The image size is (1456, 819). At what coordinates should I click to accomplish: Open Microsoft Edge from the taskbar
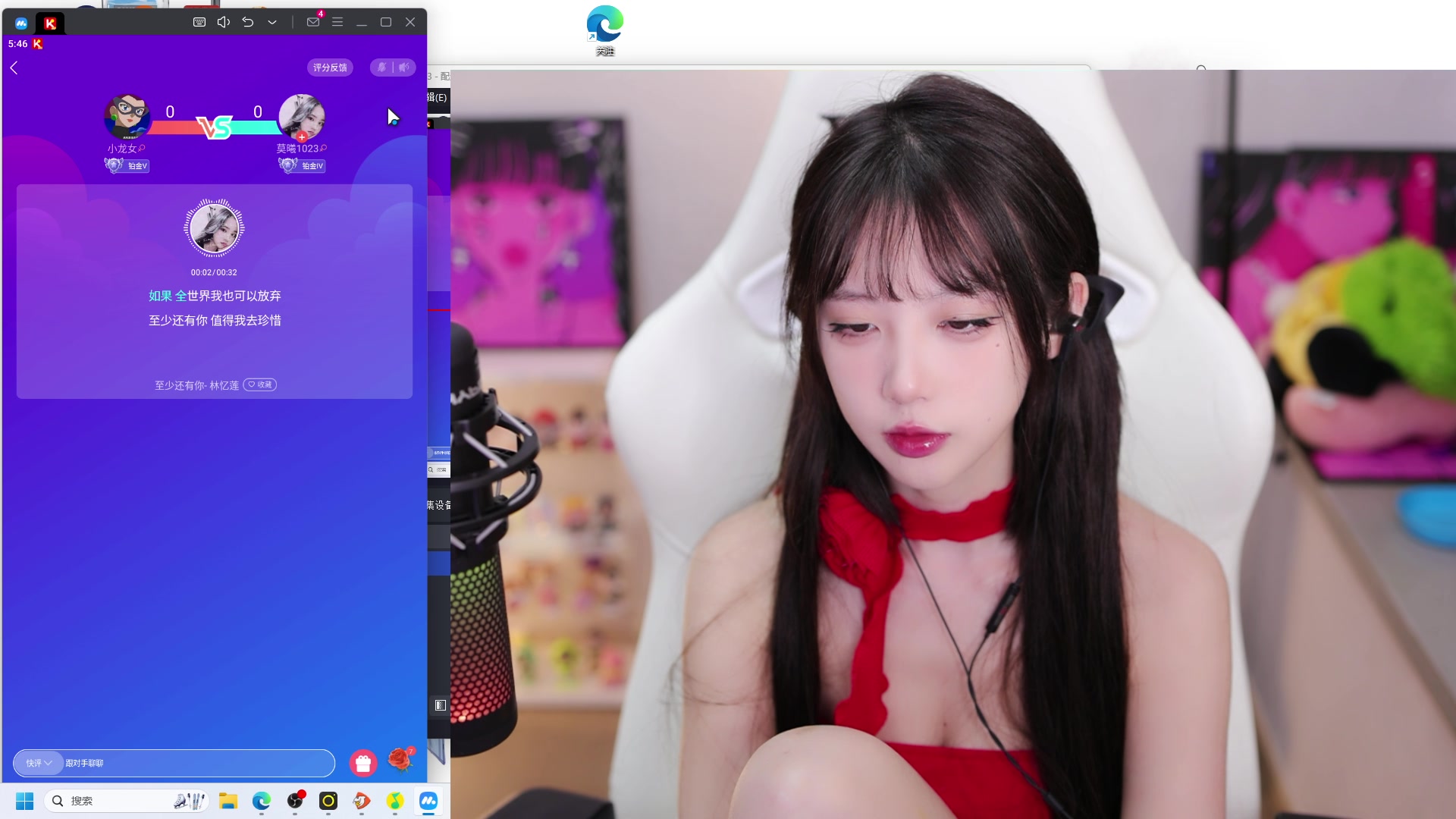pos(262,801)
